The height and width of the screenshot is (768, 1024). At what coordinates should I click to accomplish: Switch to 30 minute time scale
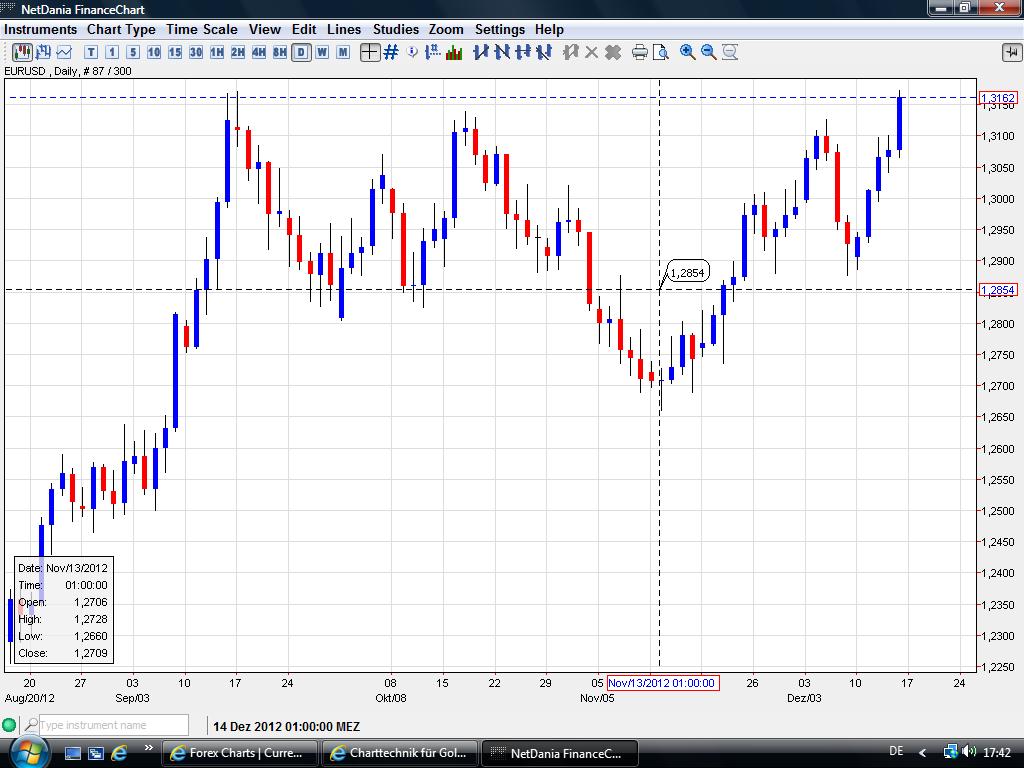point(195,52)
